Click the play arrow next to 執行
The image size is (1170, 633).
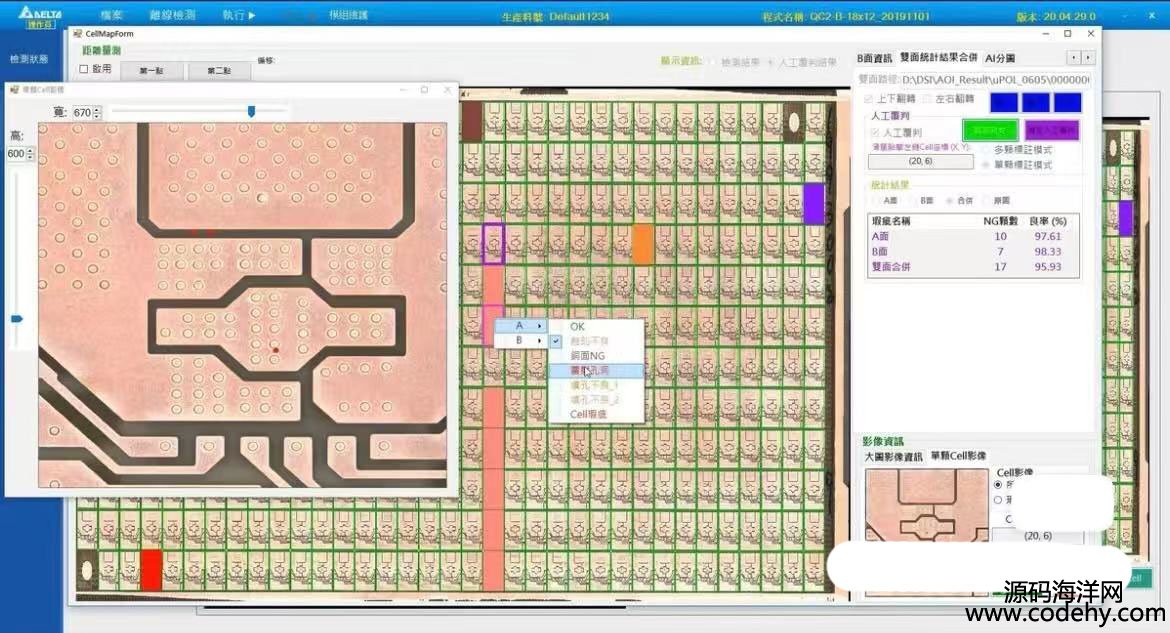(x=251, y=15)
